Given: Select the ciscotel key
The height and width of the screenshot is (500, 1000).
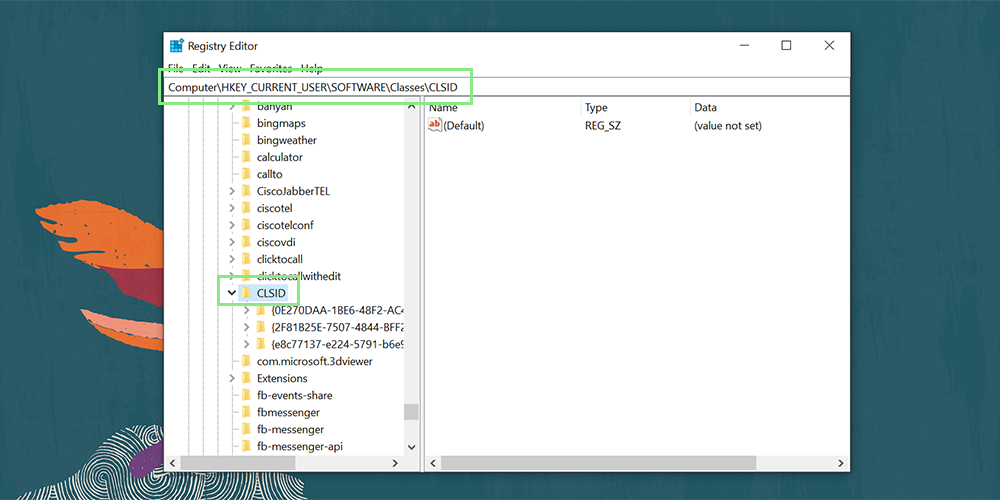Looking at the screenshot, I should 274,208.
